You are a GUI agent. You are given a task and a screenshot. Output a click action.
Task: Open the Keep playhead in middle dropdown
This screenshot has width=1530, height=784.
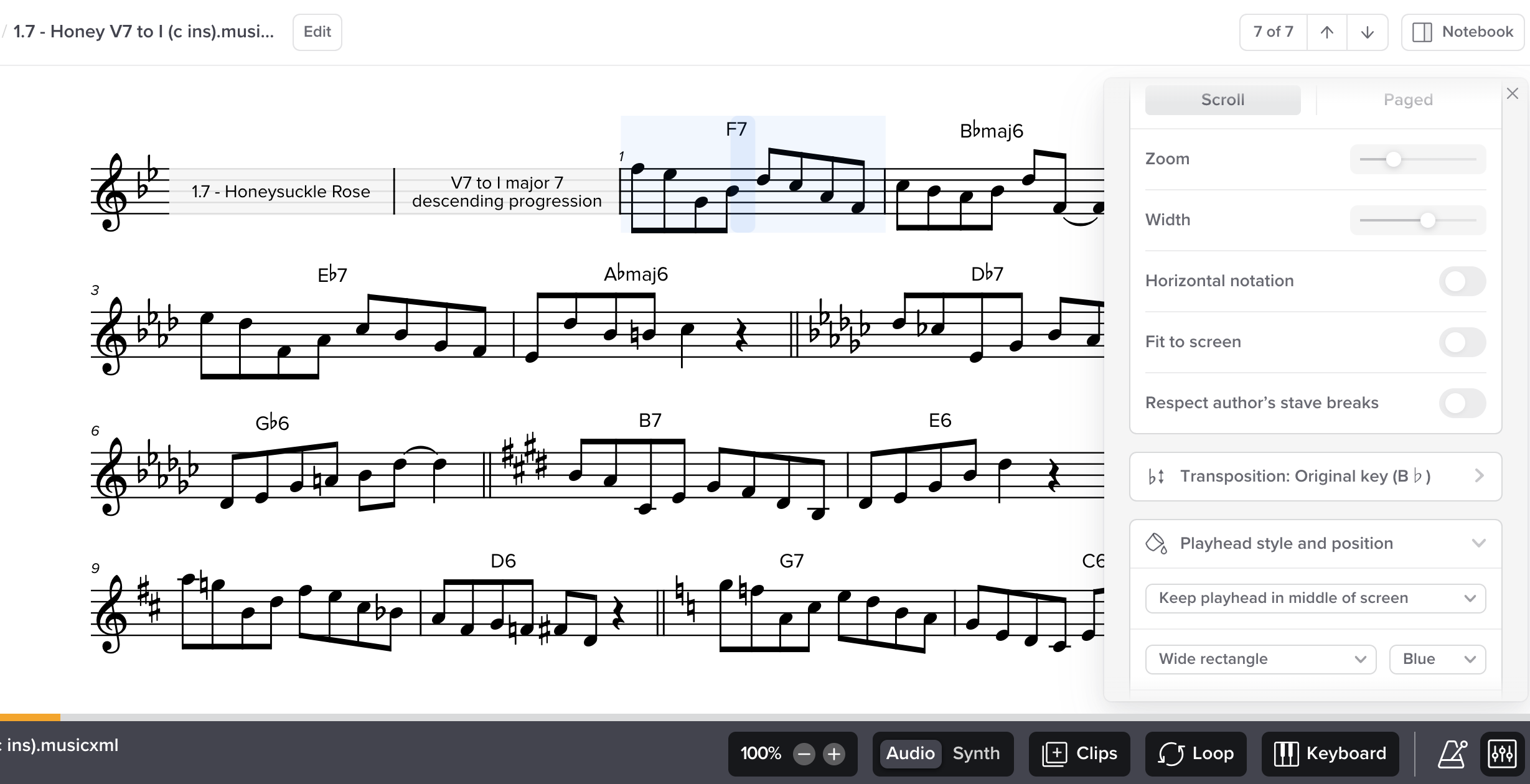coord(1315,598)
